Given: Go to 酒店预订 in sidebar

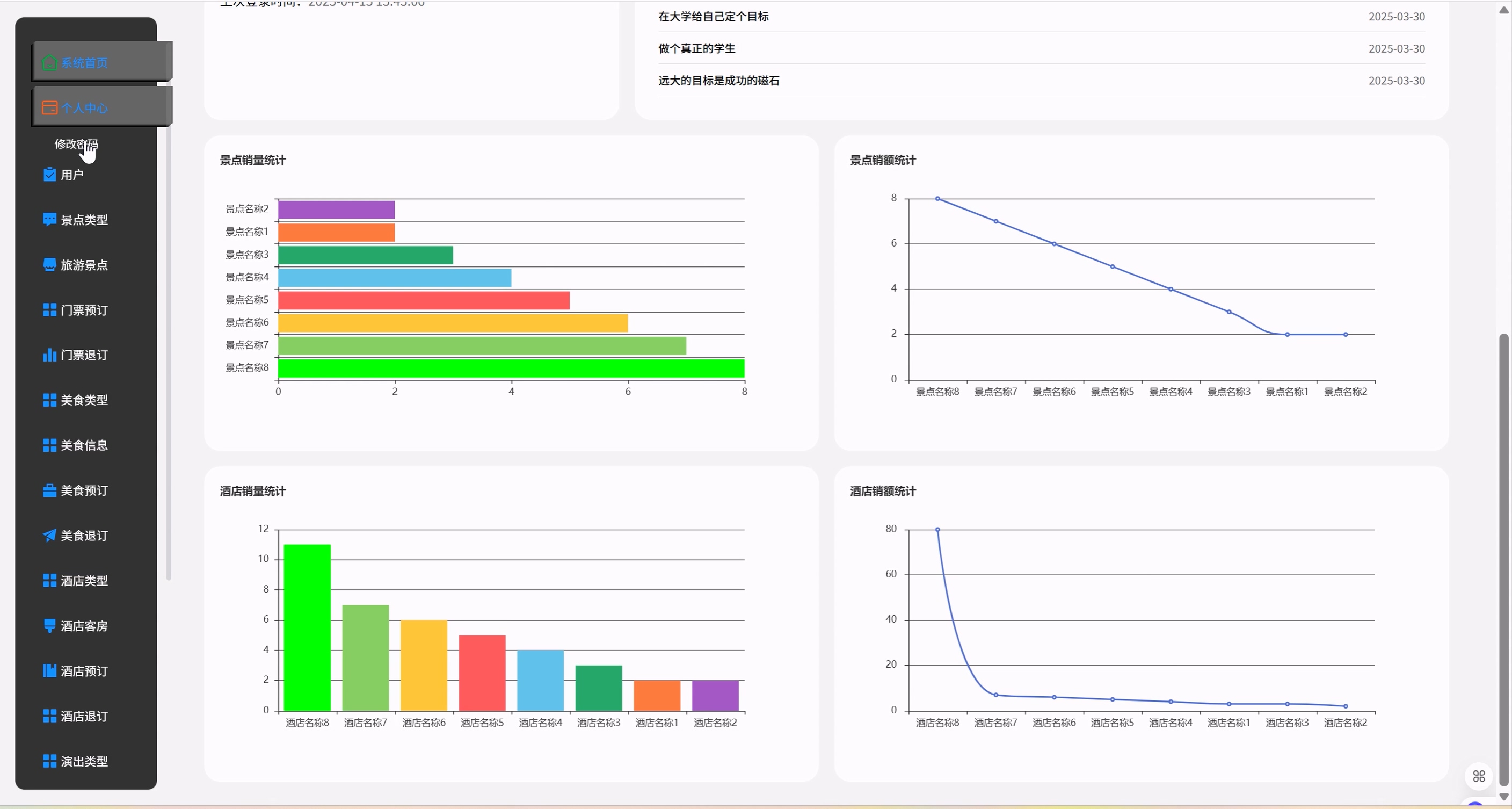Looking at the screenshot, I should (x=84, y=670).
